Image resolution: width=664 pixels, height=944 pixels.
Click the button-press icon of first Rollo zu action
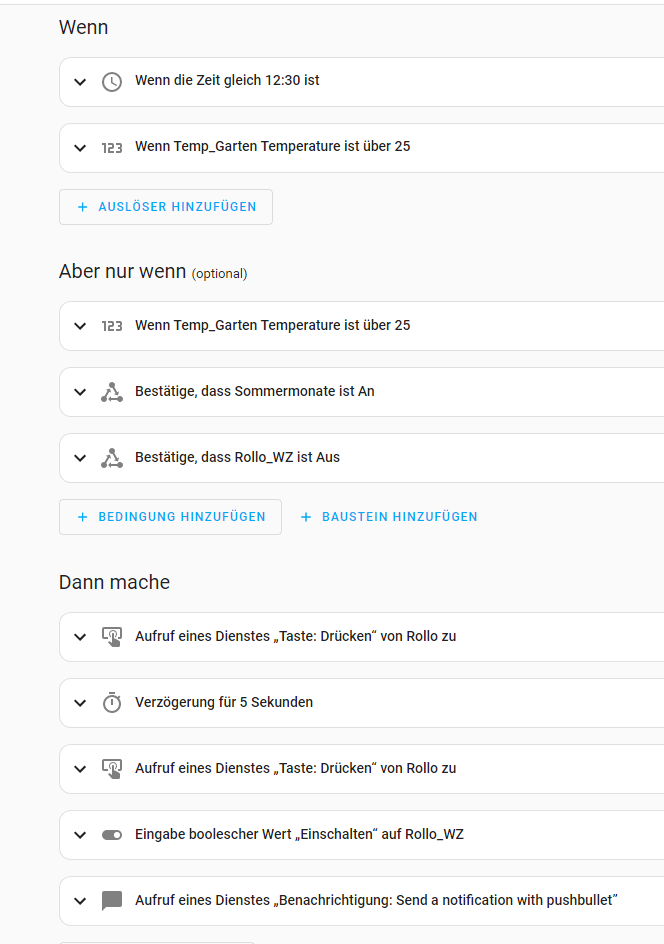[112, 636]
